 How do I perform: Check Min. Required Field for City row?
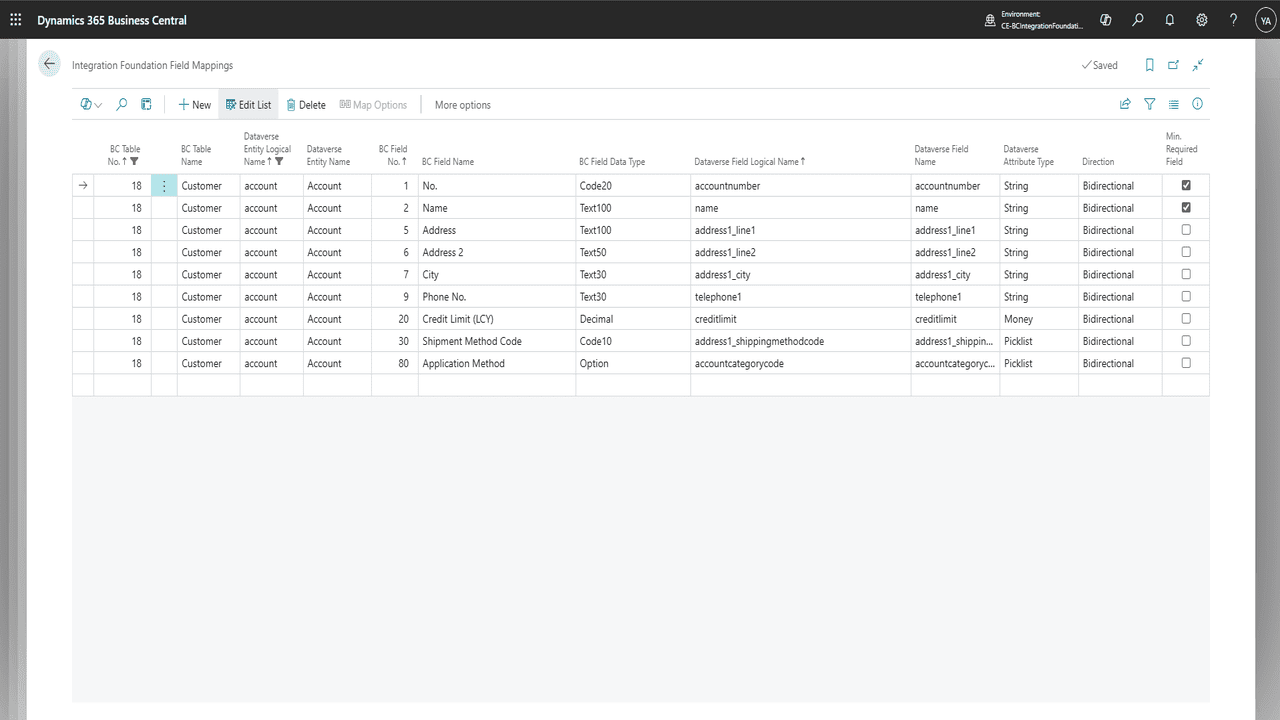pos(1186,274)
